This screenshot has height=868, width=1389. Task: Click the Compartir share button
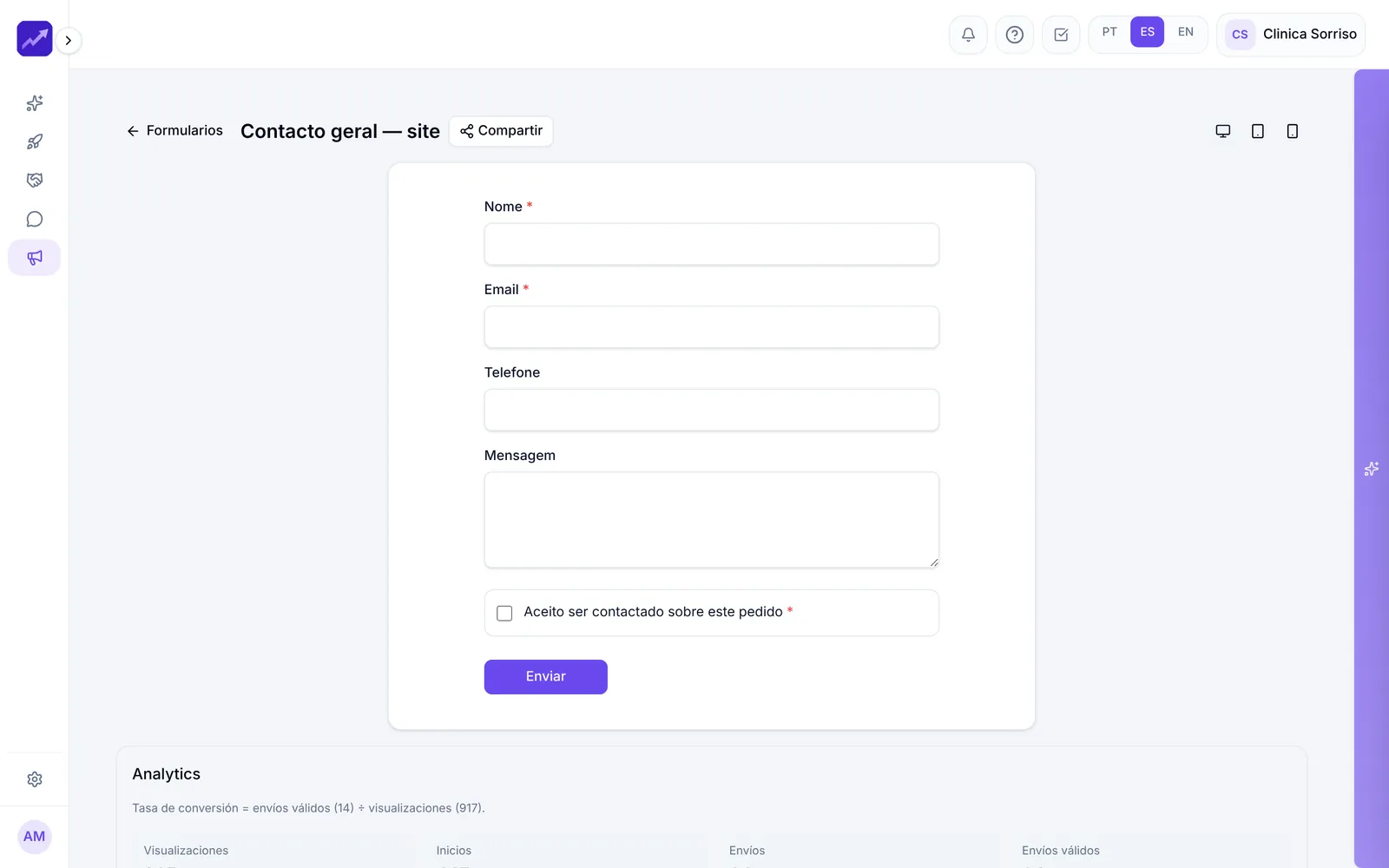pos(501,131)
